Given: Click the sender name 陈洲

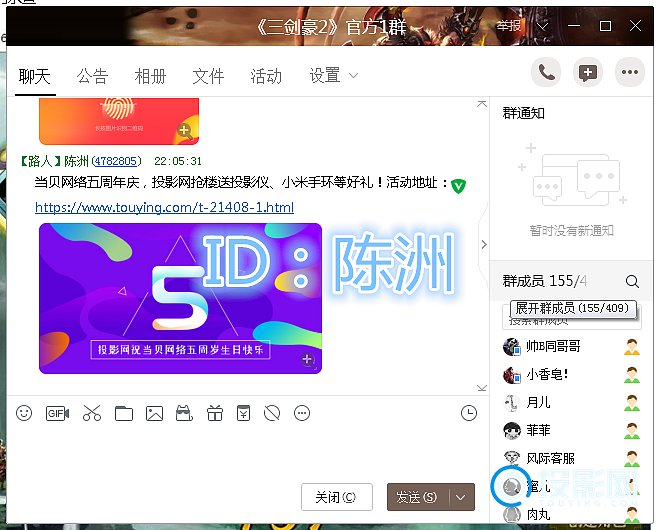Looking at the screenshot, I should (x=76, y=161).
